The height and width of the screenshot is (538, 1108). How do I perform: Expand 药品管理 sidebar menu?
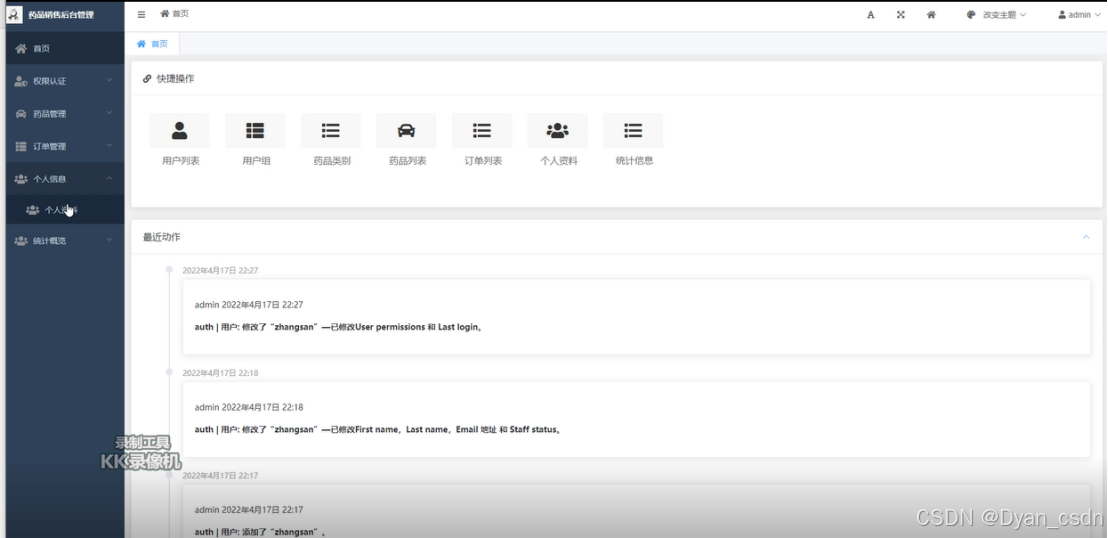(65, 114)
